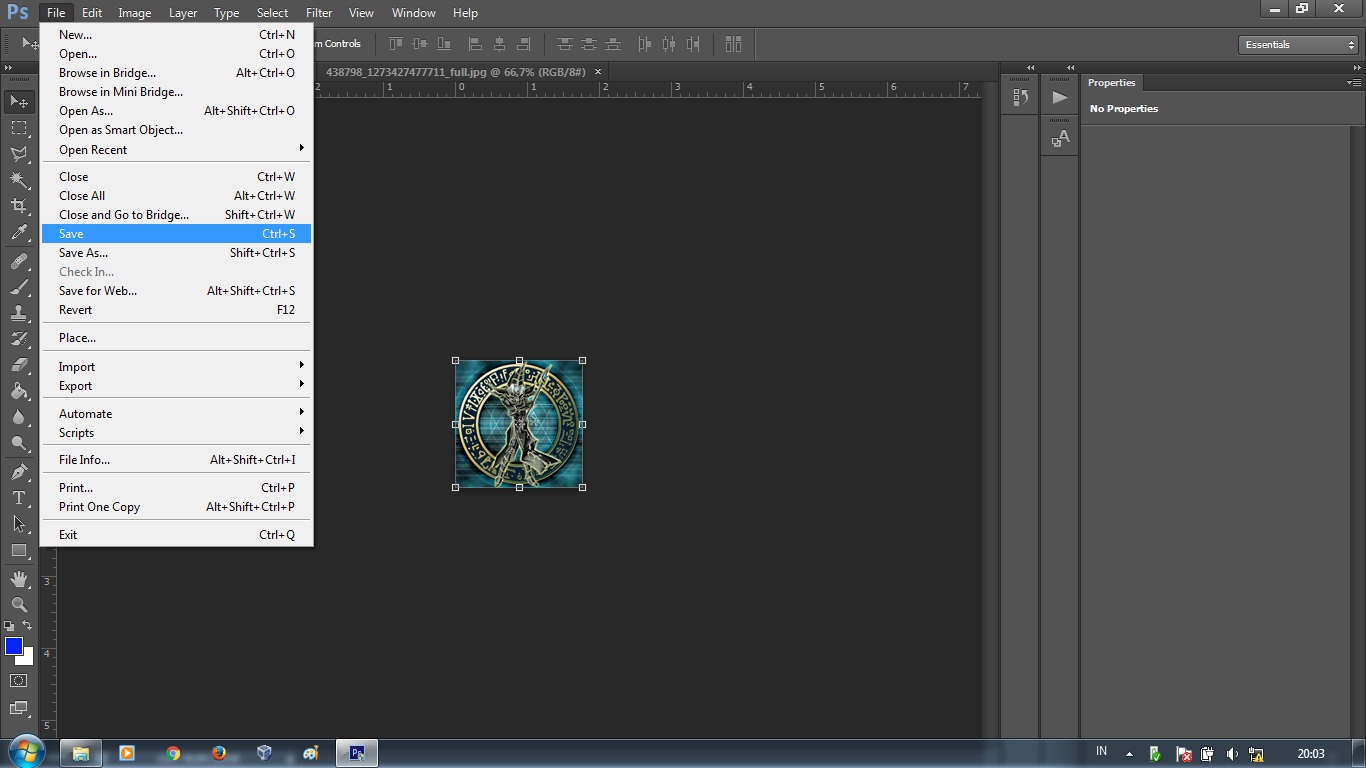The image size is (1366, 768).
Task: Select the History Brush tool
Action: (x=19, y=339)
